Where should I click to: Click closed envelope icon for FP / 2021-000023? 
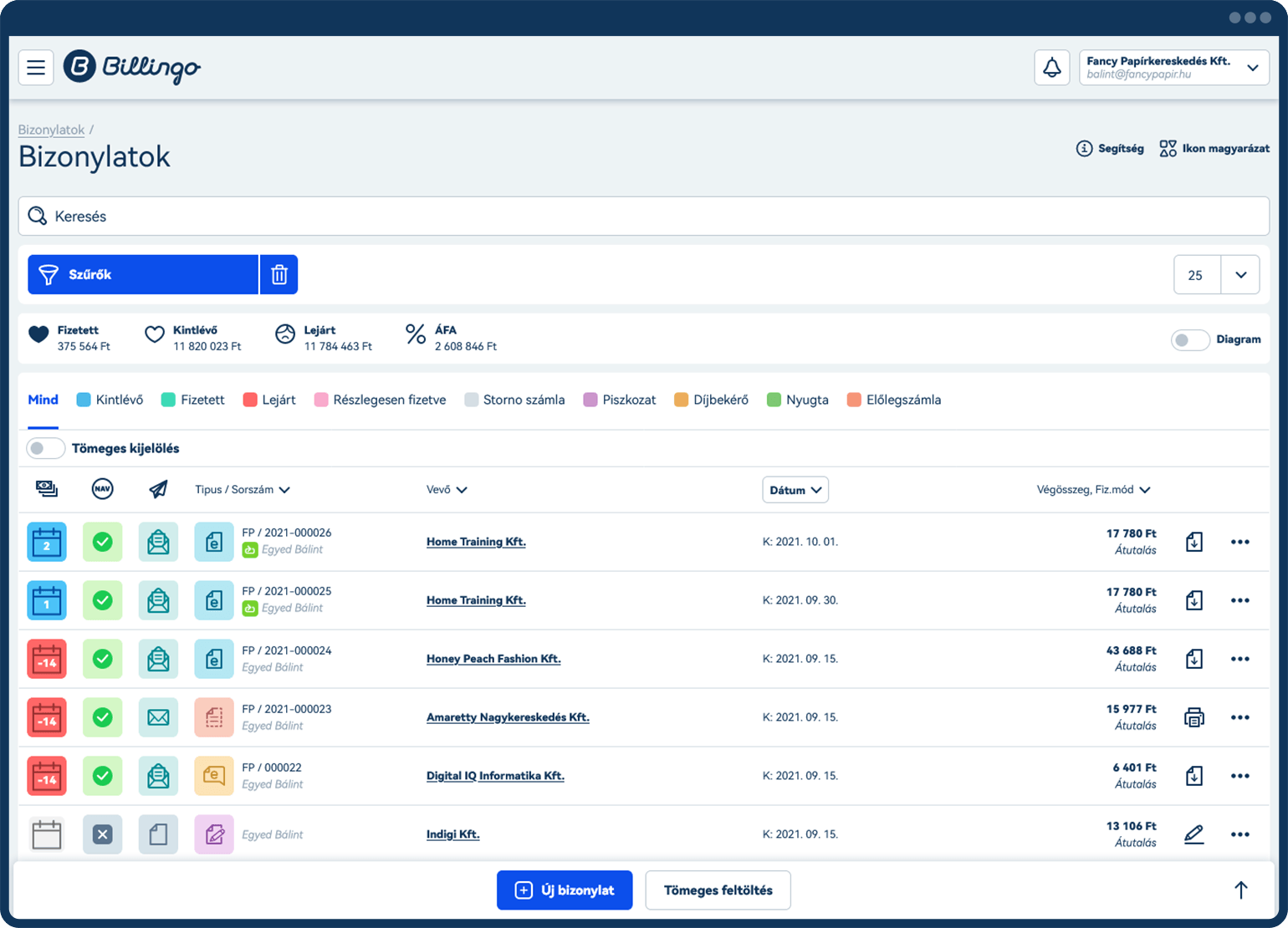click(x=158, y=717)
